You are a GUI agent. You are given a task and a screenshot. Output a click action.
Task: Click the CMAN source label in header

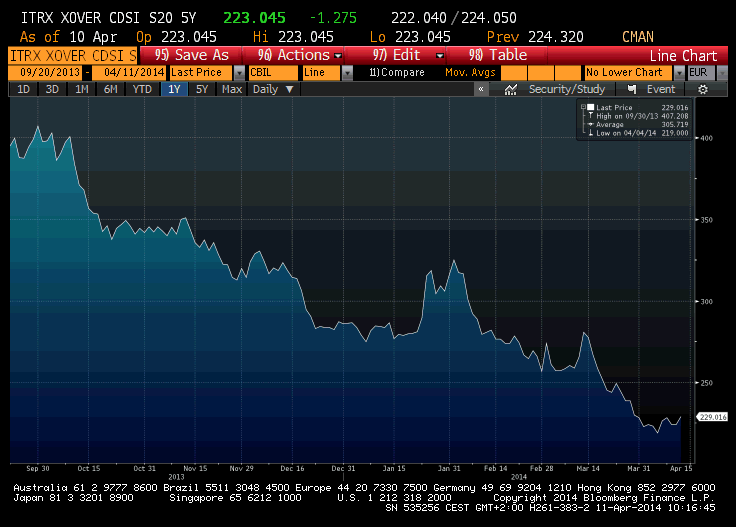(x=637, y=37)
